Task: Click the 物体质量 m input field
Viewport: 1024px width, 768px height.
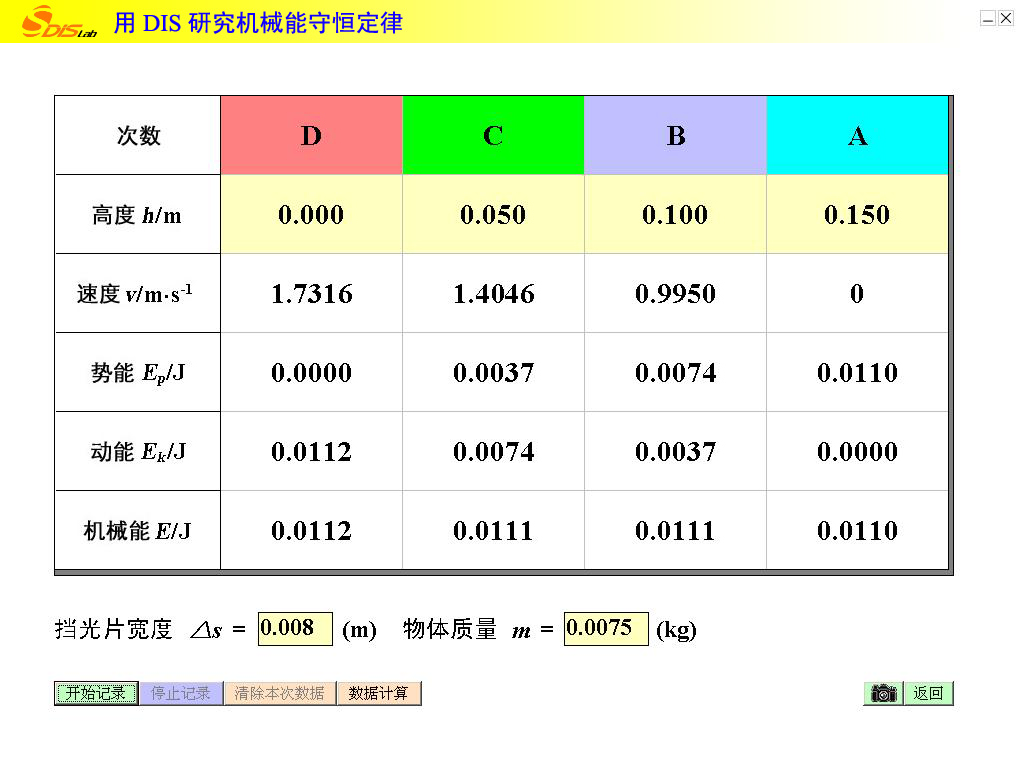Action: click(606, 629)
